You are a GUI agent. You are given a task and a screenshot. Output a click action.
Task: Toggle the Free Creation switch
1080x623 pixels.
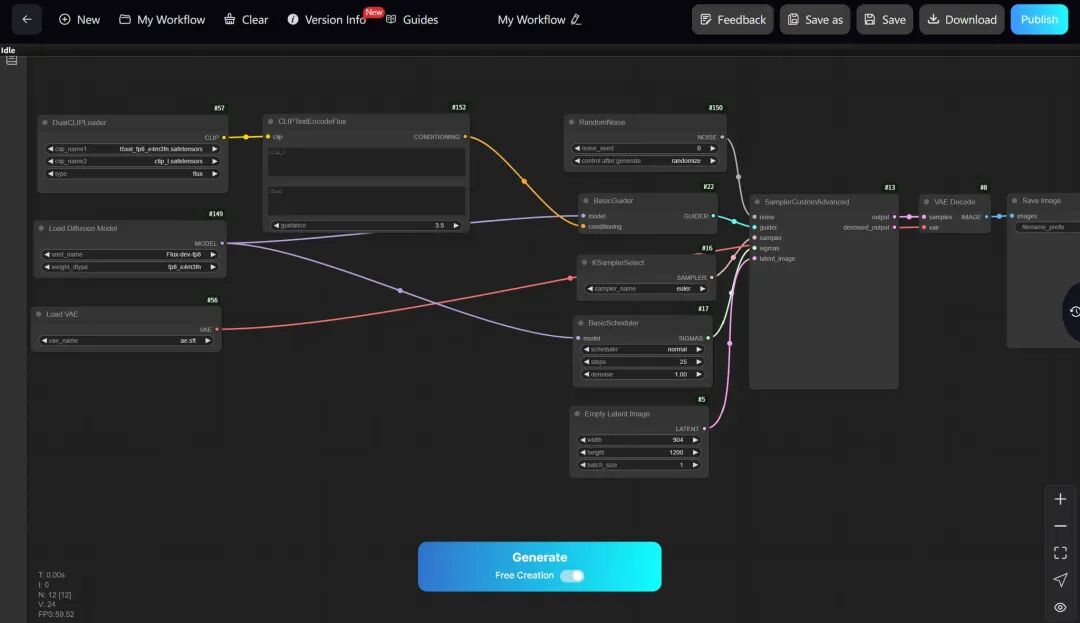pos(572,576)
